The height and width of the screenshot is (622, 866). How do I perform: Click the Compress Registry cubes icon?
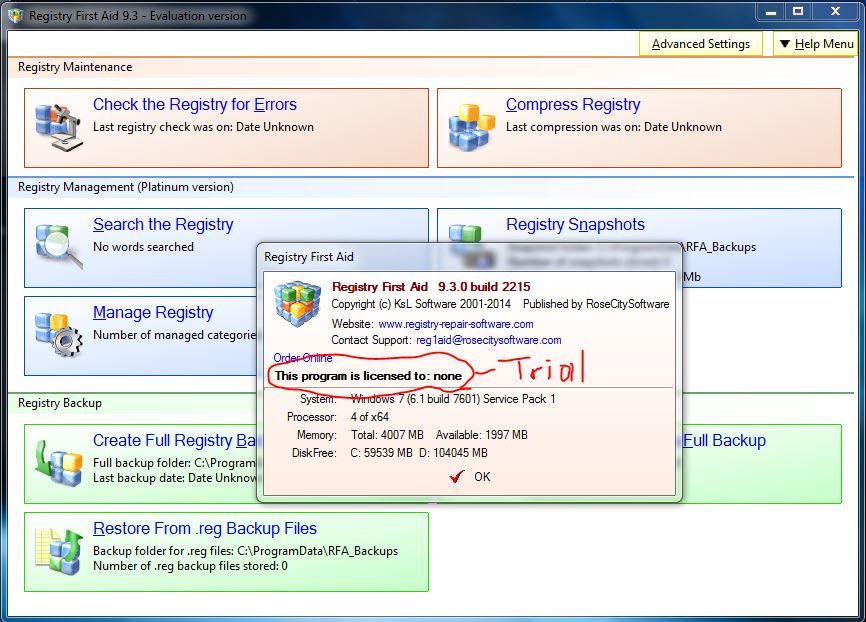point(471,128)
